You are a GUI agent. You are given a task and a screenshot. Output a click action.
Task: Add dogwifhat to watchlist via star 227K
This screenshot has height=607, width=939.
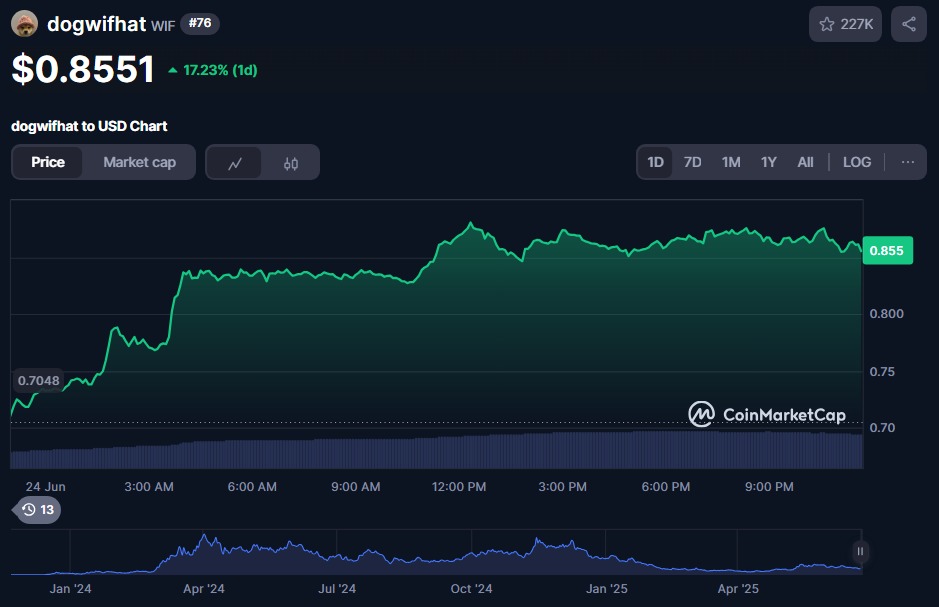[845, 24]
